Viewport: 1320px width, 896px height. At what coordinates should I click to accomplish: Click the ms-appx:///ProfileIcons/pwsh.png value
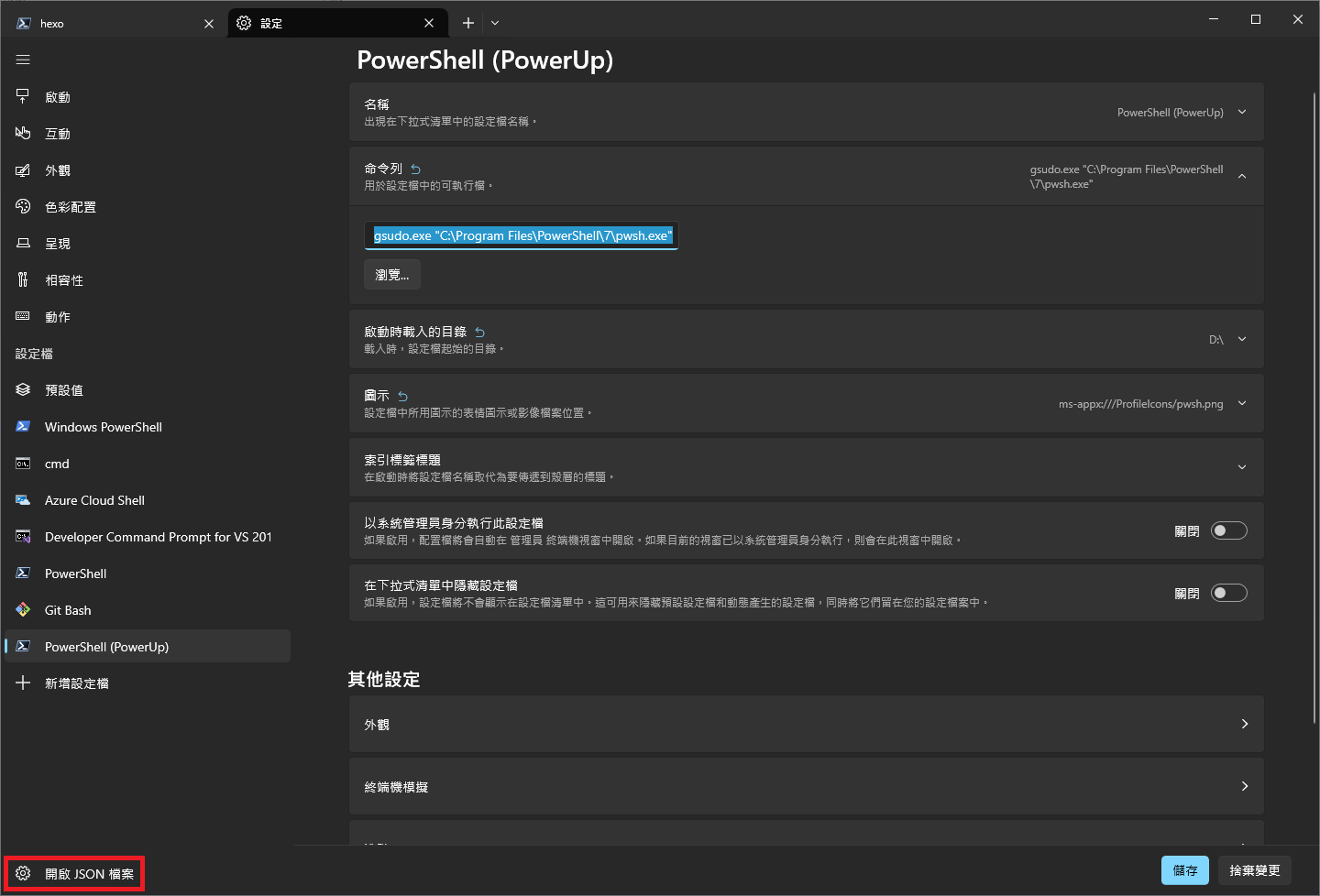[x=1141, y=404]
